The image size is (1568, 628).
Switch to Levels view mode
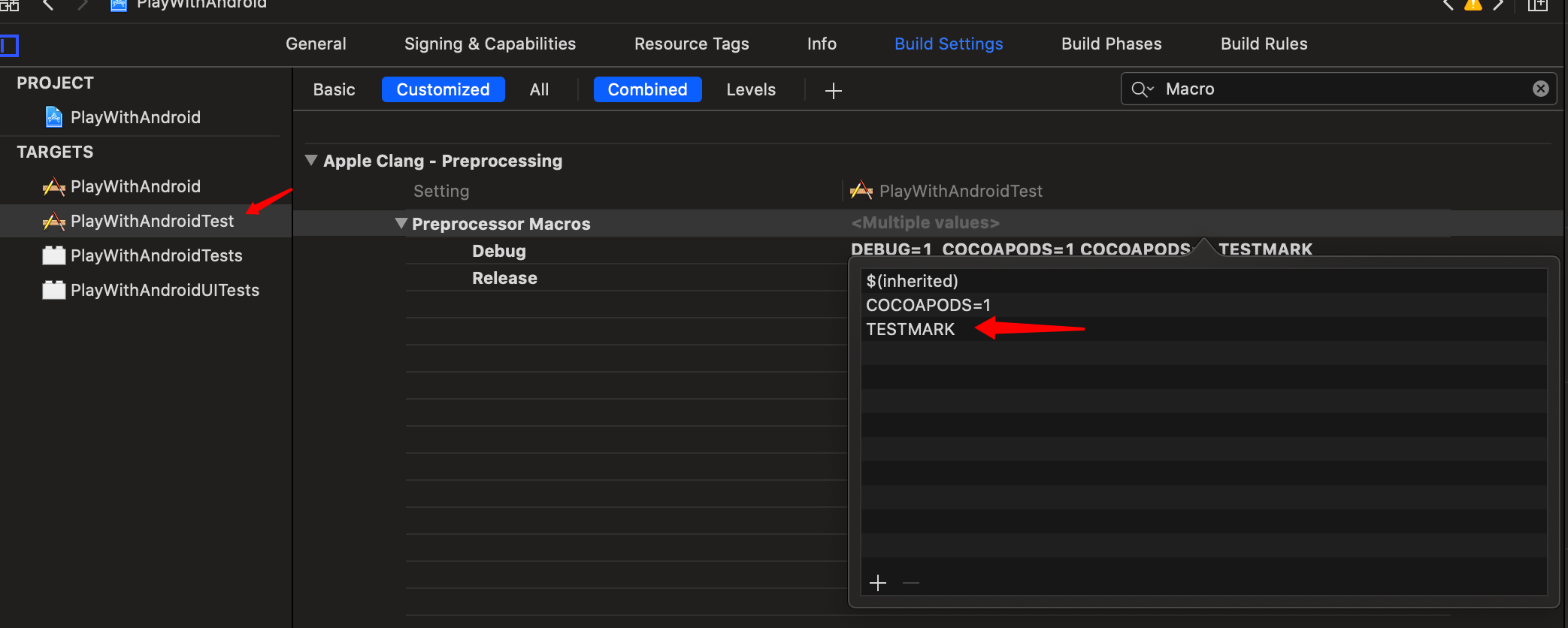tap(751, 89)
